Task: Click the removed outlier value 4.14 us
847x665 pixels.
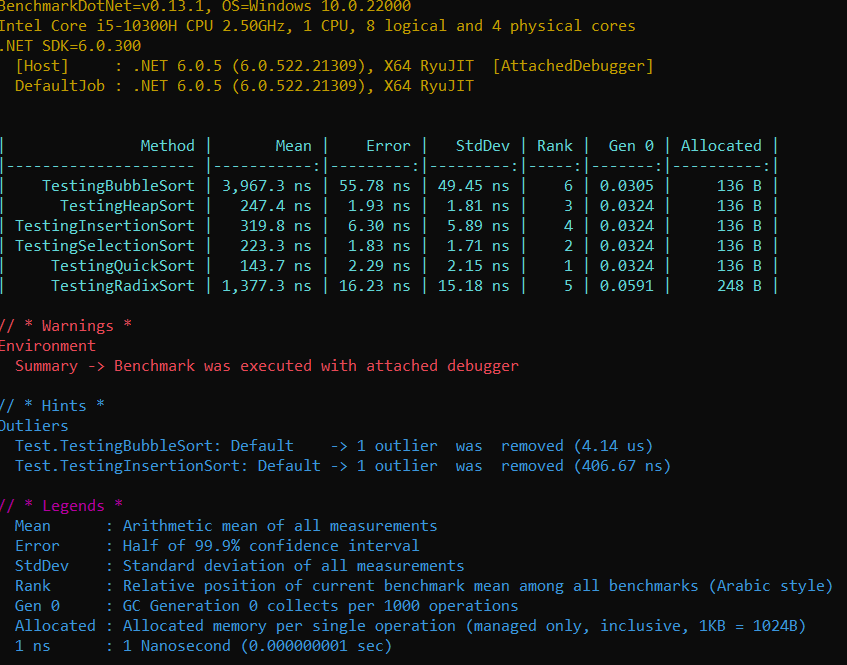Action: (613, 446)
